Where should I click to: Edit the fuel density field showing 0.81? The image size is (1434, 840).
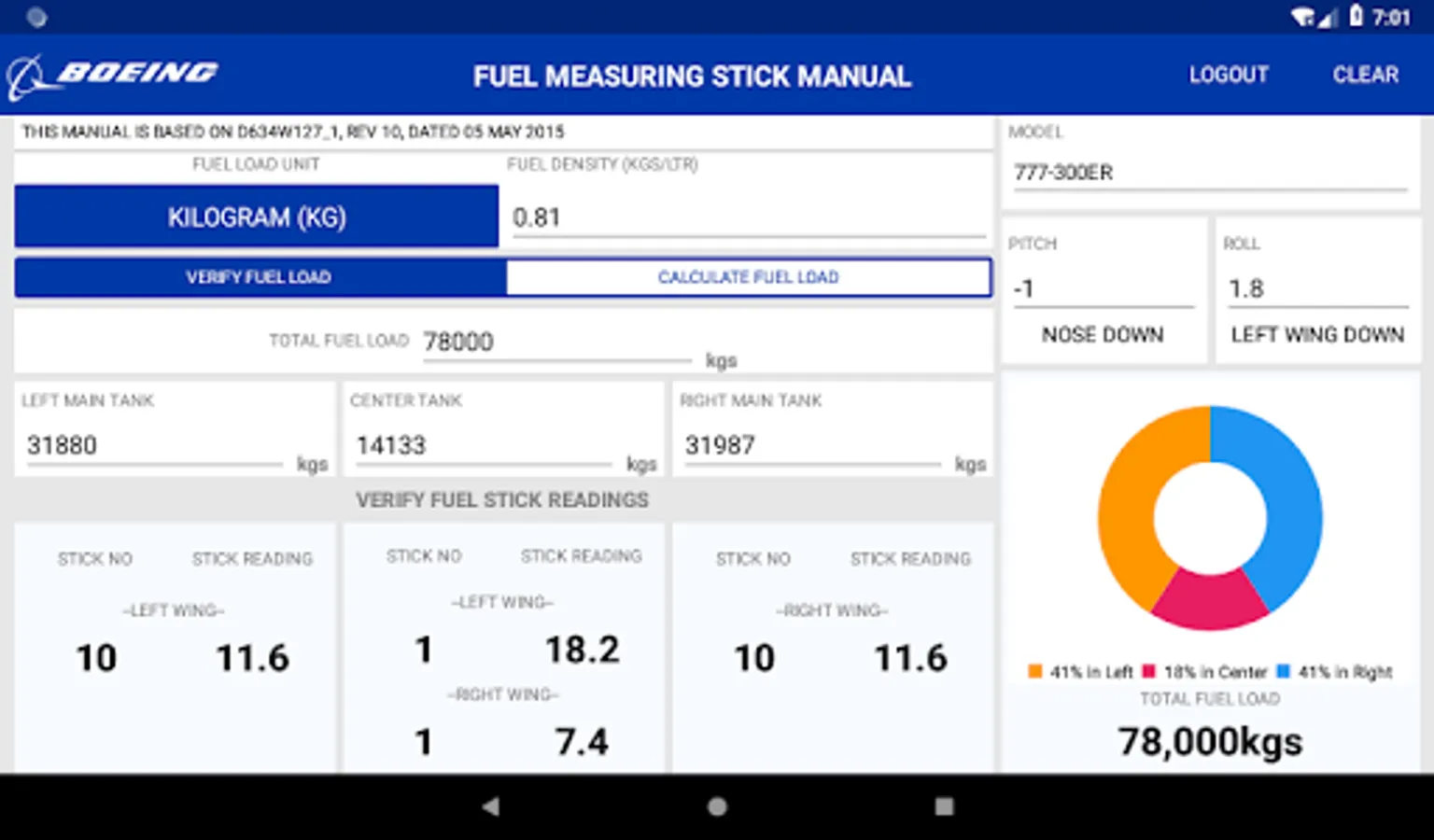click(748, 218)
